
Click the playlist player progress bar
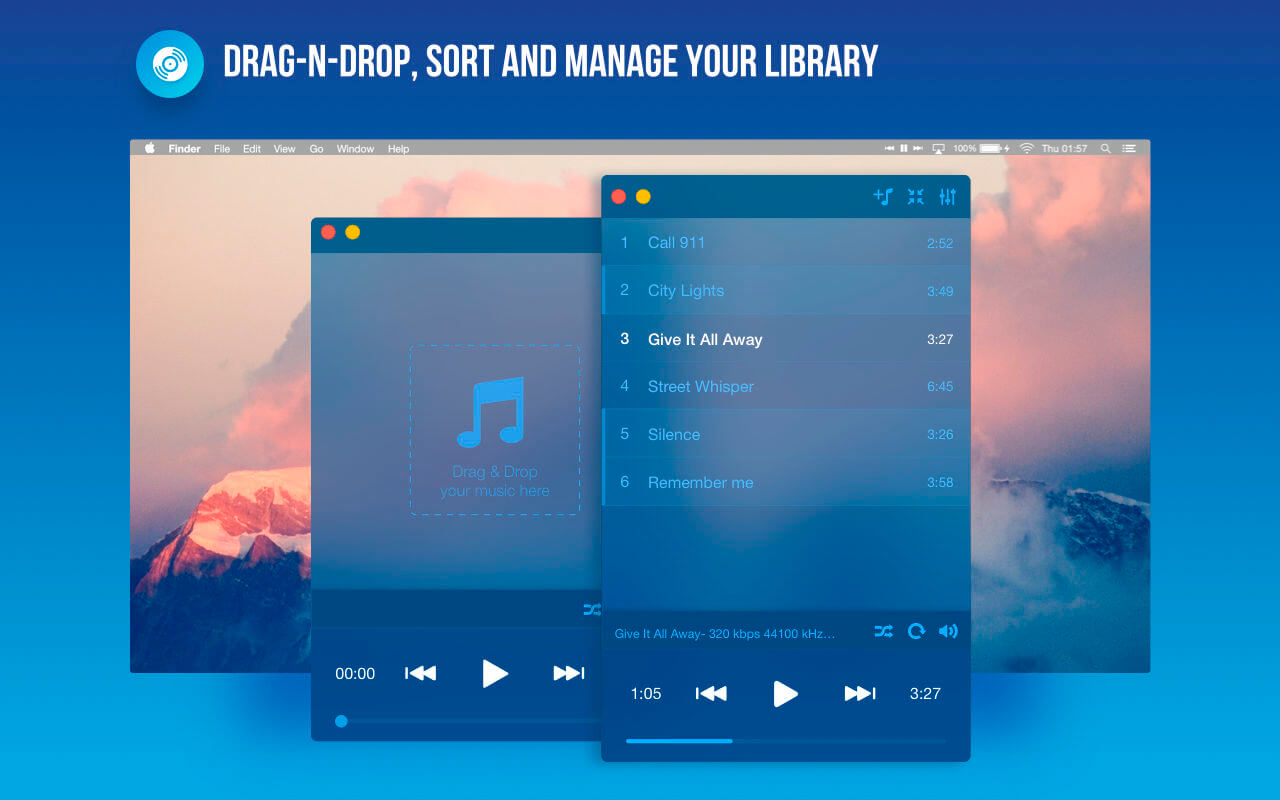tap(786, 741)
